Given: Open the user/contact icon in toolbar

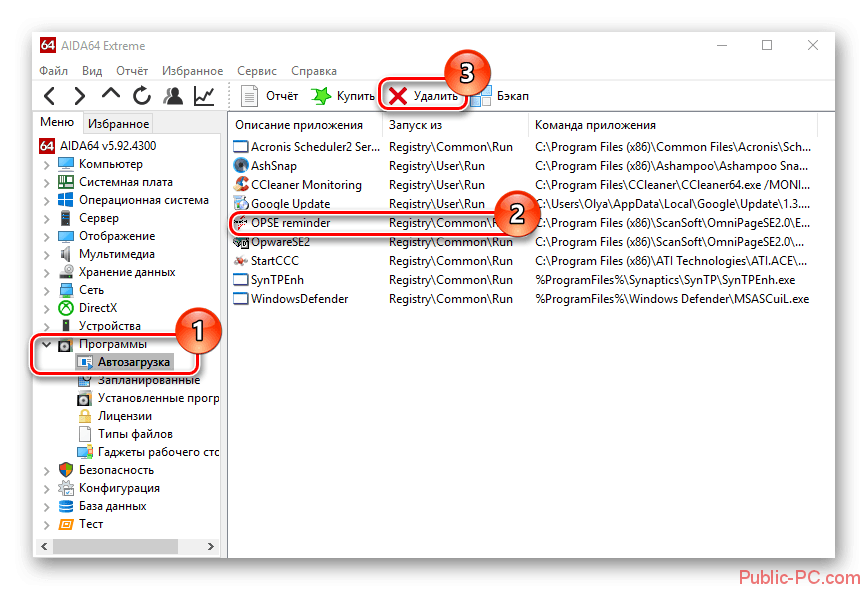Looking at the screenshot, I should [x=173, y=96].
